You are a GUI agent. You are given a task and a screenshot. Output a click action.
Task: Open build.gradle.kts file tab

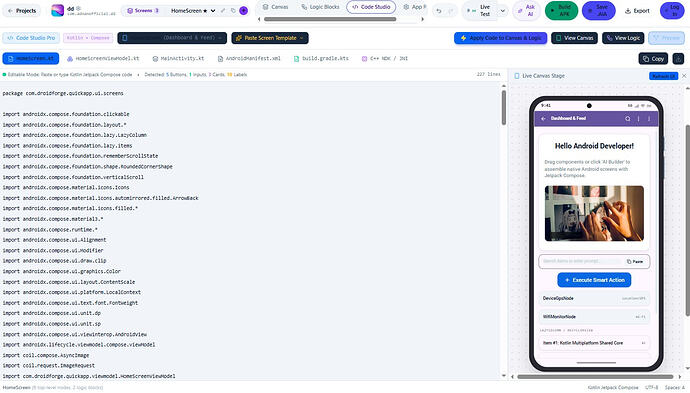click(x=321, y=58)
